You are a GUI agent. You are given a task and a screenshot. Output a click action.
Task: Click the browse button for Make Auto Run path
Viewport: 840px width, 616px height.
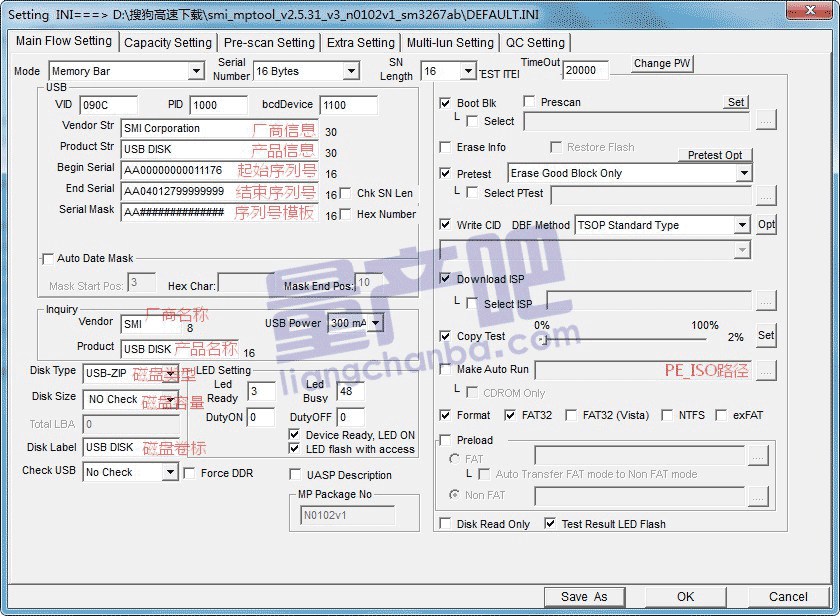[x=766, y=370]
